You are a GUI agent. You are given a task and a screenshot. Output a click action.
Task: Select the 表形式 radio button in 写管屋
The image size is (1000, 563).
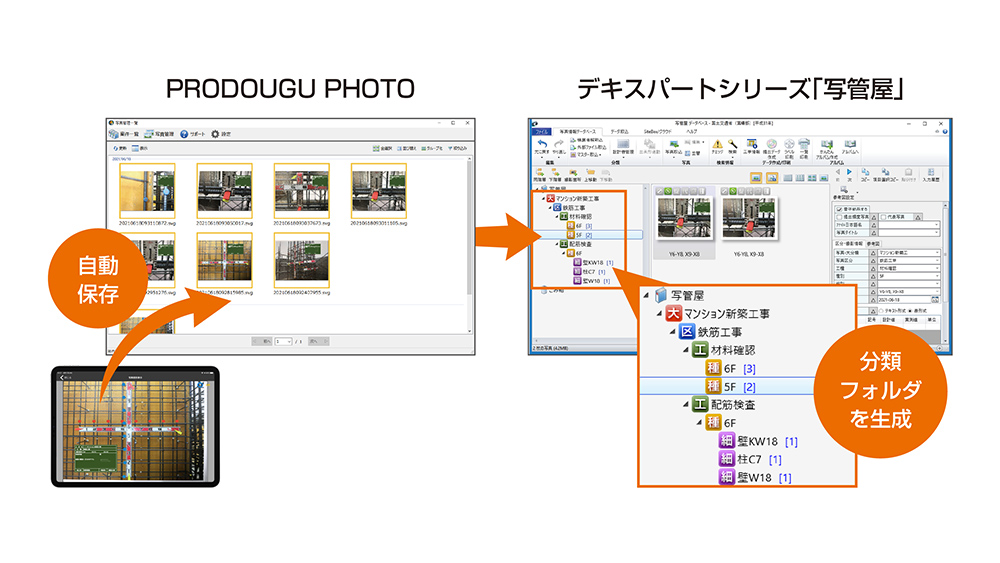coord(910,311)
